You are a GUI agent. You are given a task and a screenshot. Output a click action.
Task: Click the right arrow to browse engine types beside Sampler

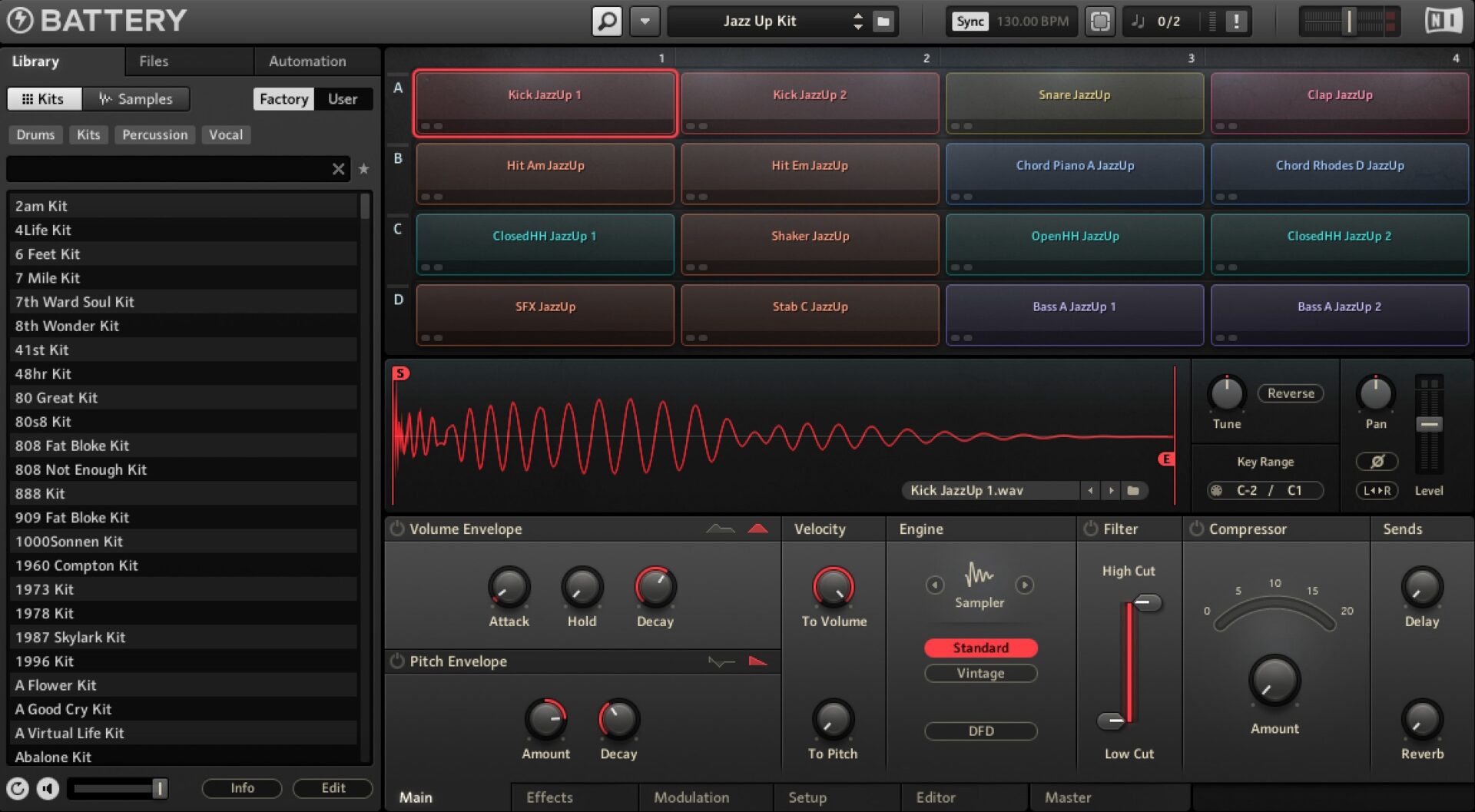[1025, 585]
